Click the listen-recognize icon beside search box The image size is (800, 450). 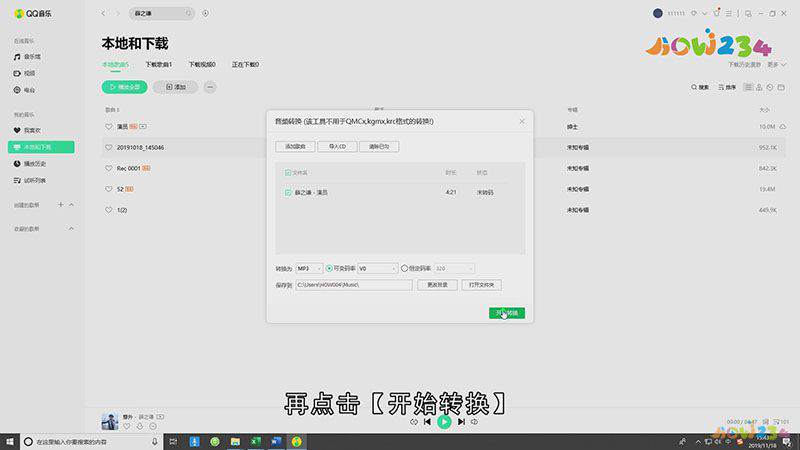point(205,13)
